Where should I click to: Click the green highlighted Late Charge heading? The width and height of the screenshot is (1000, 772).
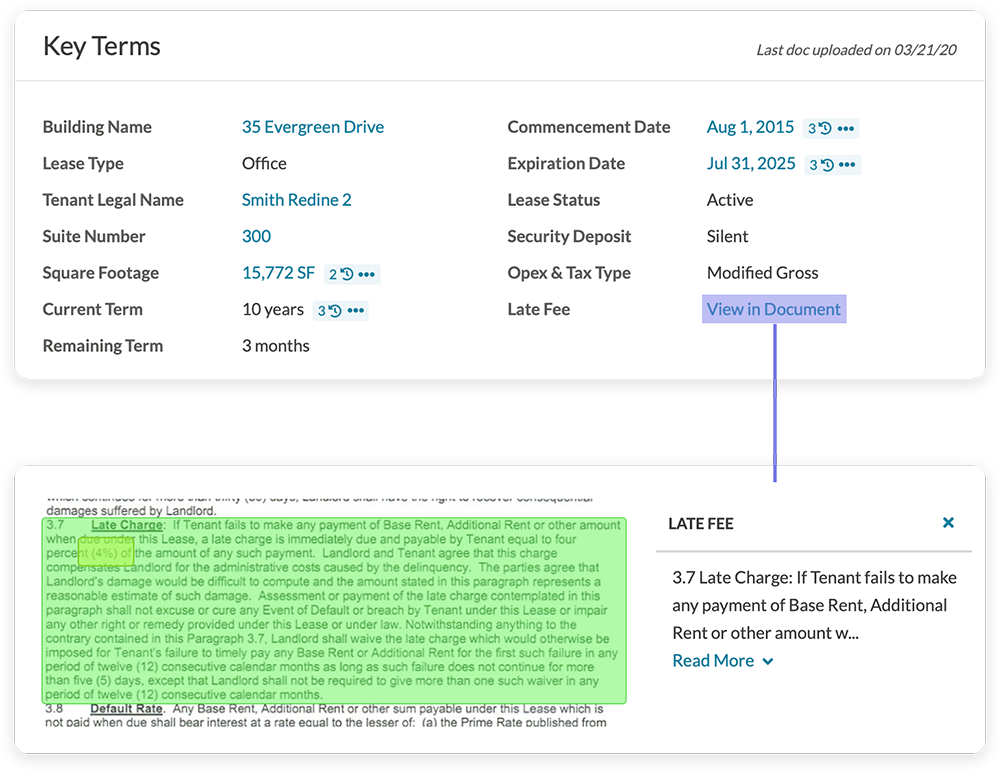126,525
